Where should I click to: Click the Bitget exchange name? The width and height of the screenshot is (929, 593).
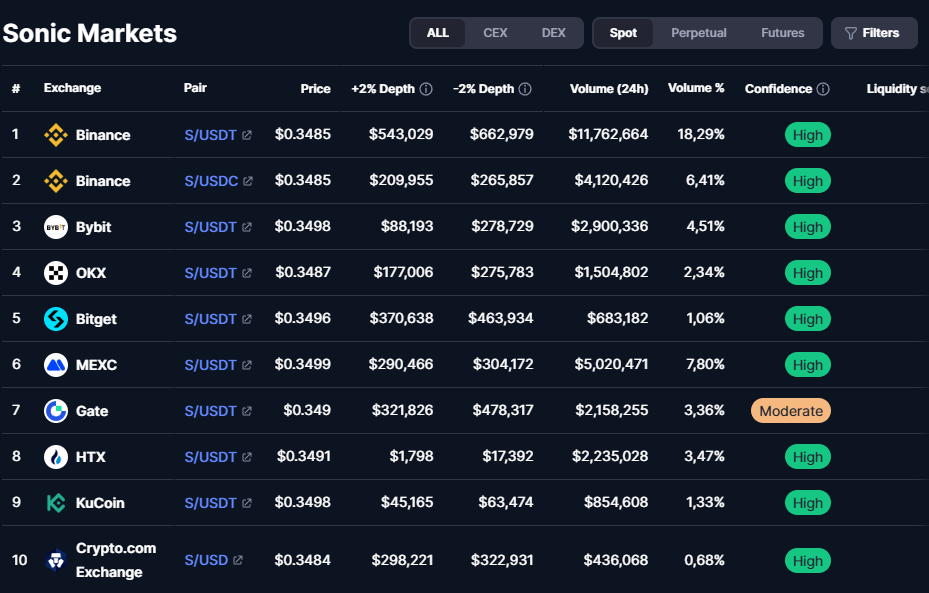coord(96,319)
